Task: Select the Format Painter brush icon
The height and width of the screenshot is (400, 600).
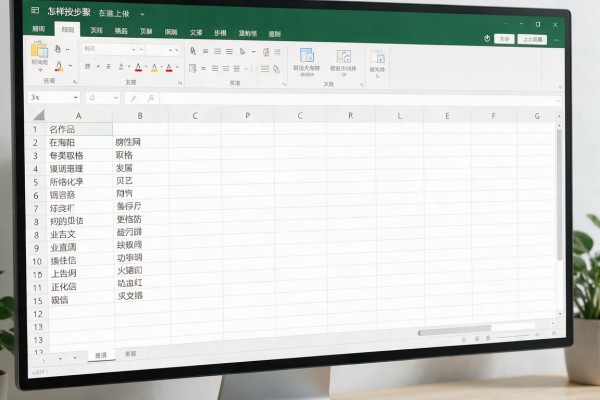Action: [59, 66]
